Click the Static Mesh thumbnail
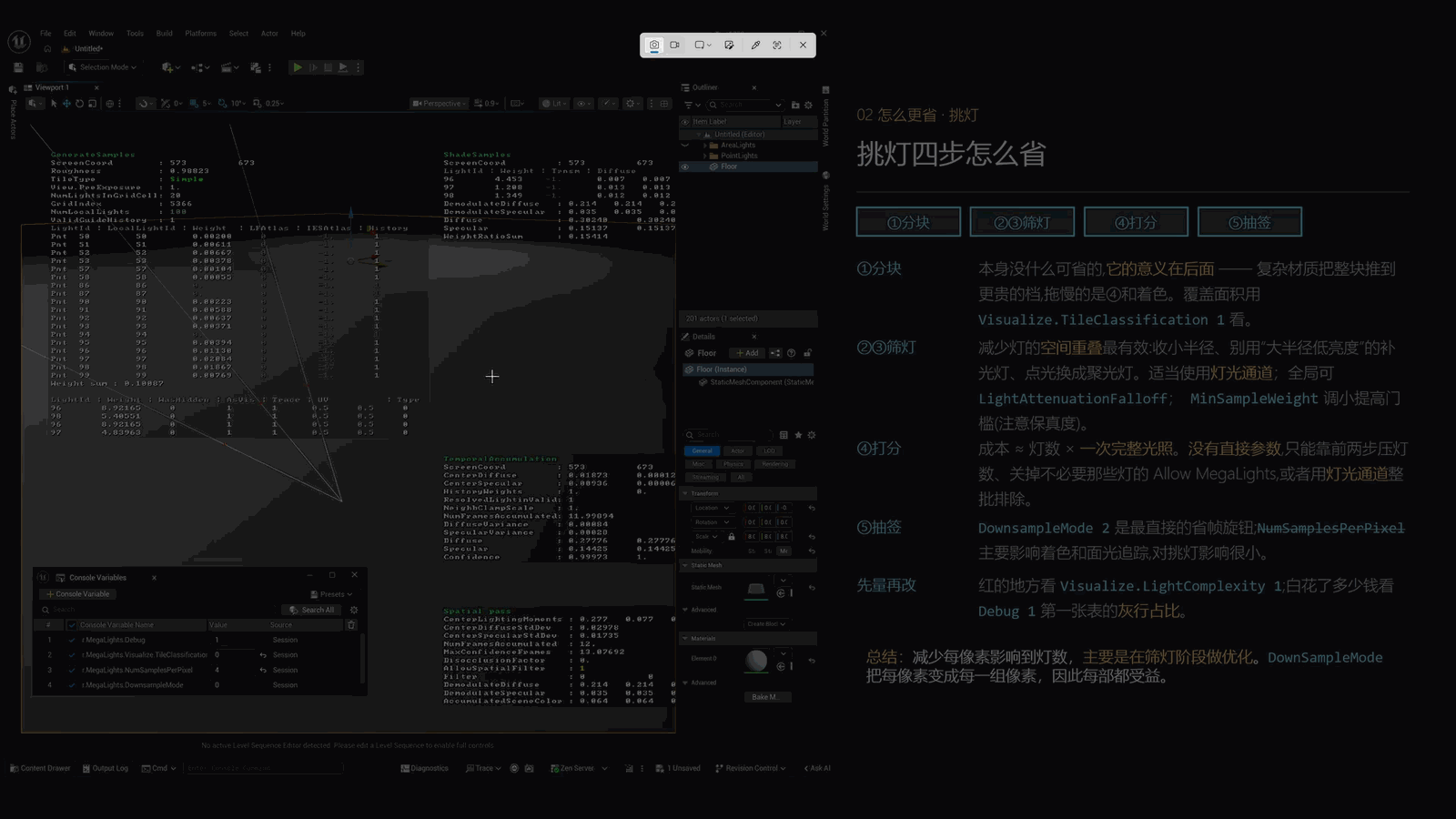Viewport: 1456px width, 819px height. (756, 590)
